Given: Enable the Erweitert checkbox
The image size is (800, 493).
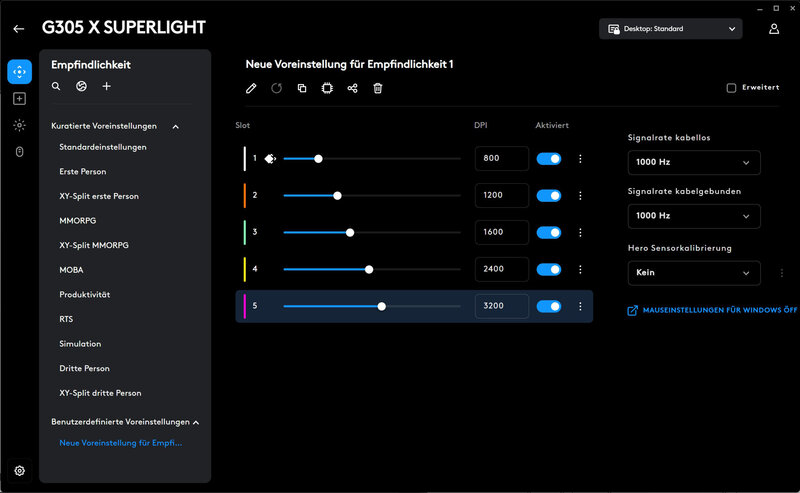Looking at the screenshot, I should pos(731,88).
